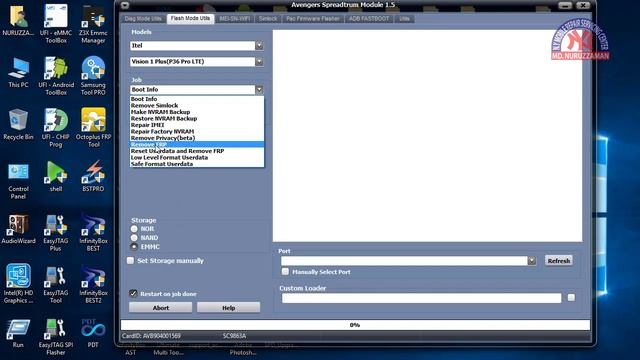Image resolution: width=640 pixels, height=360 pixels.
Task: Choose Safe Format Userdata job
Action: (x=197, y=164)
